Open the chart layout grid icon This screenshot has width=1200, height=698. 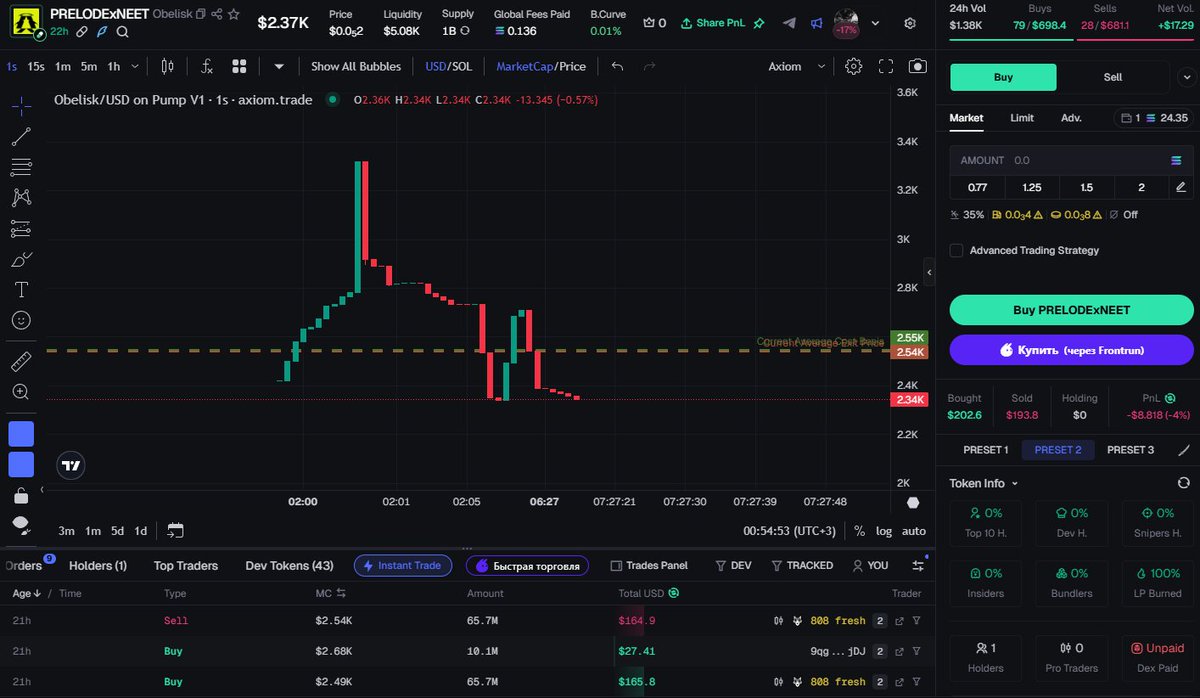239,67
